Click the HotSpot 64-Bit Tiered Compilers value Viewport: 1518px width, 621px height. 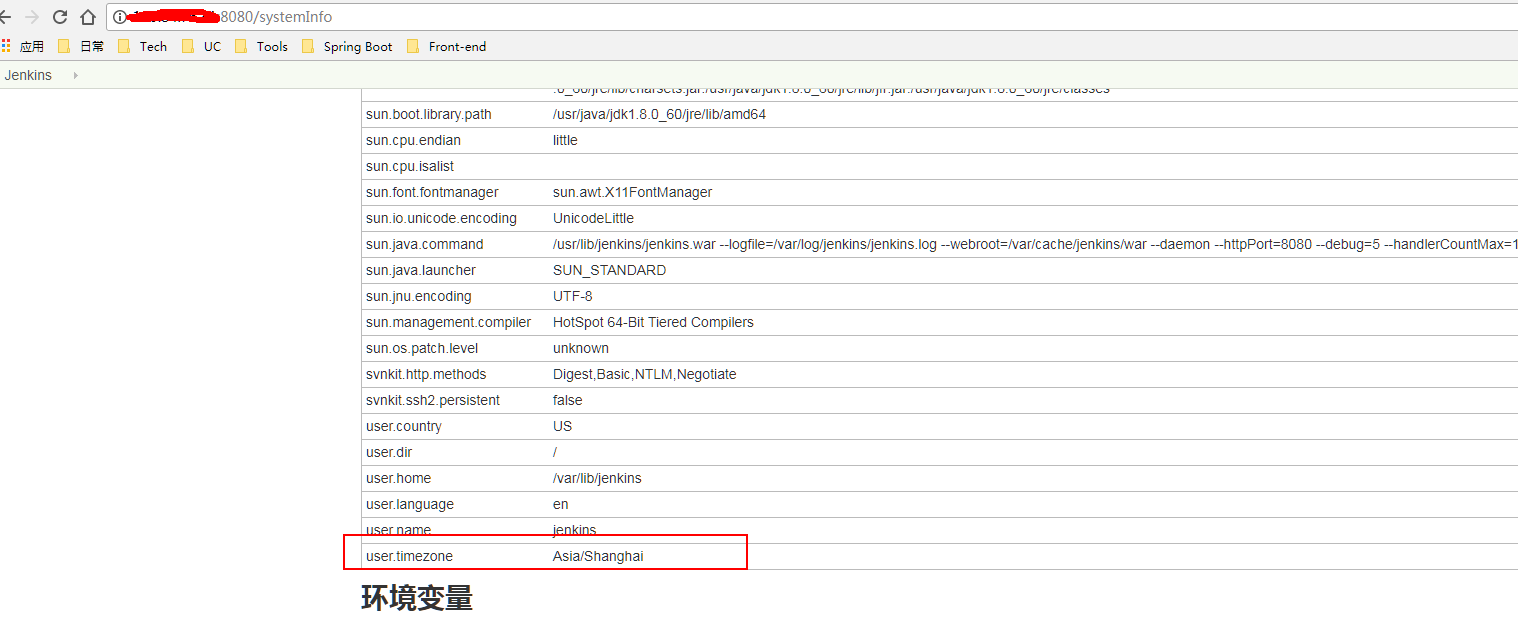(653, 322)
